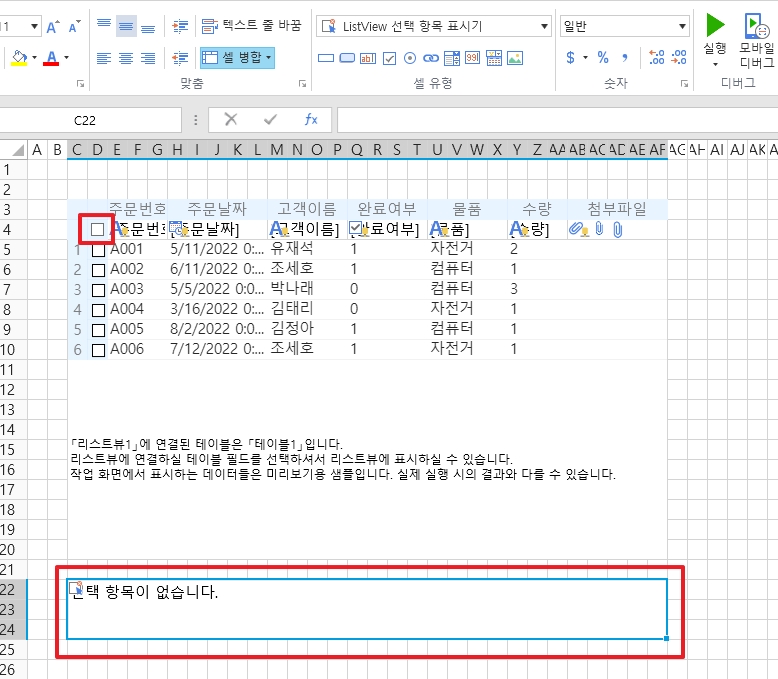Click the currency dollar format icon

[571, 58]
